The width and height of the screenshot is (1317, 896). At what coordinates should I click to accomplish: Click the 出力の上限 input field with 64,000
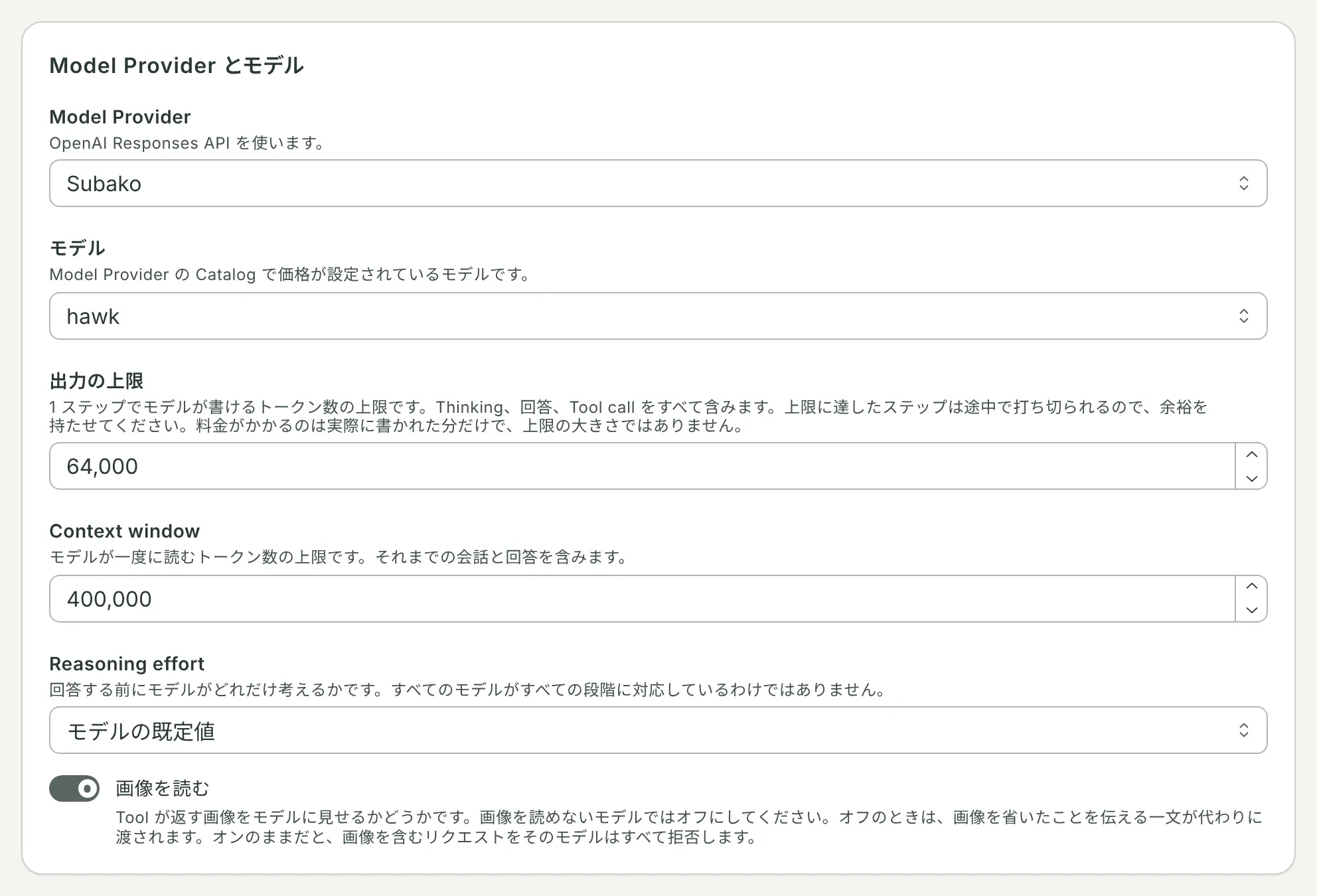click(x=642, y=466)
